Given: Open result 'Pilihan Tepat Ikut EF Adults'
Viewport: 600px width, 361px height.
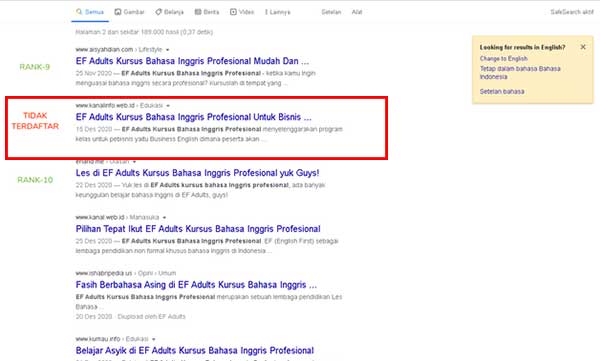Looking at the screenshot, I should pyautogui.click(x=198, y=229).
